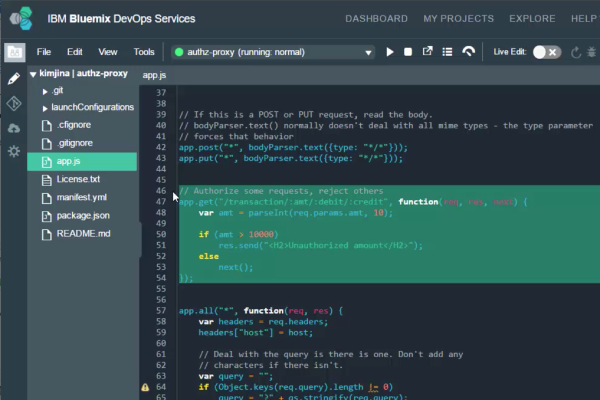The width and height of the screenshot is (600, 400).
Task: Open the dashboard gauge icon in the toolbar
Action: point(468,51)
